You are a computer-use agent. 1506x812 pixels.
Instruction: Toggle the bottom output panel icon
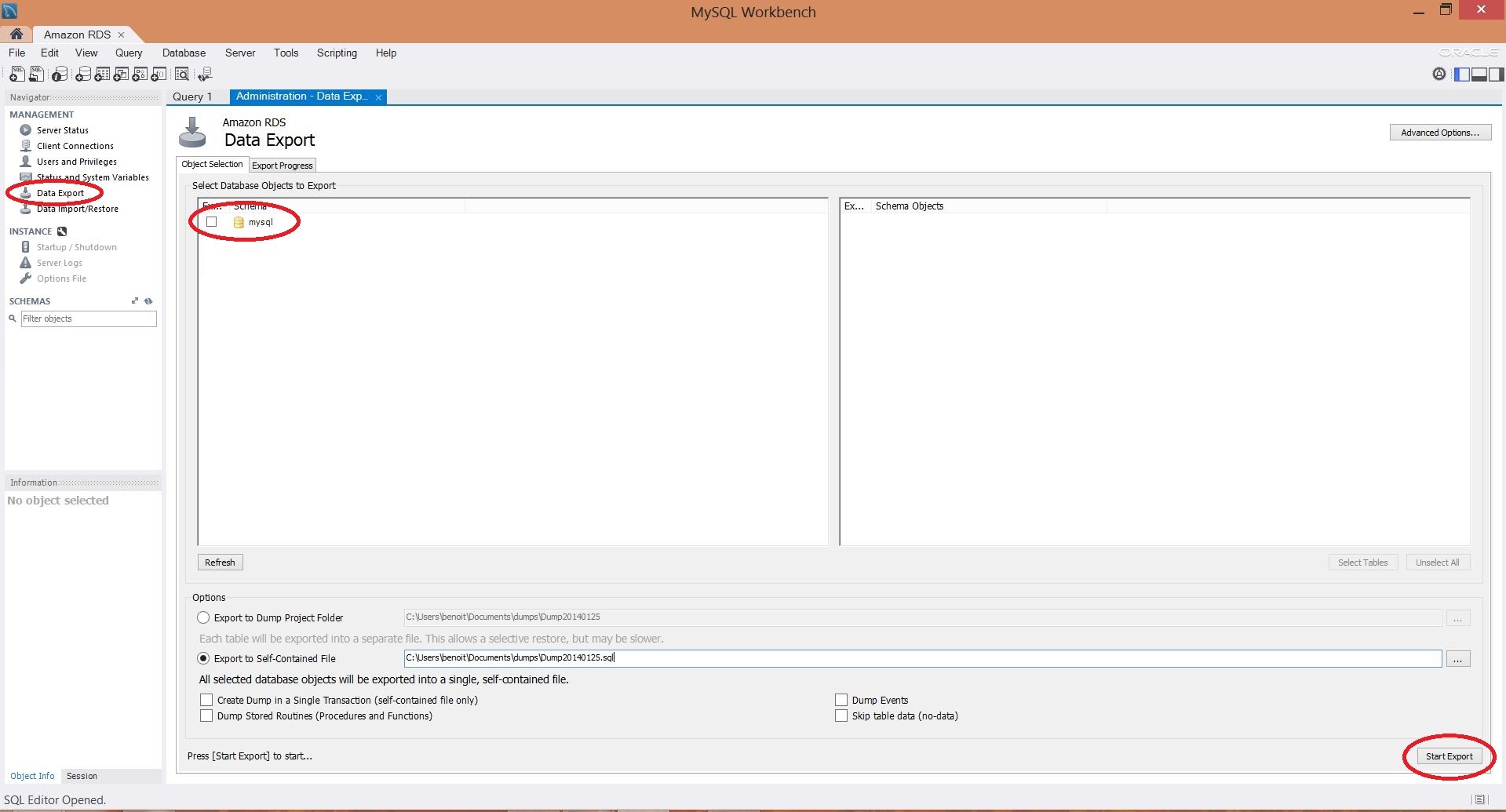pos(1479,74)
